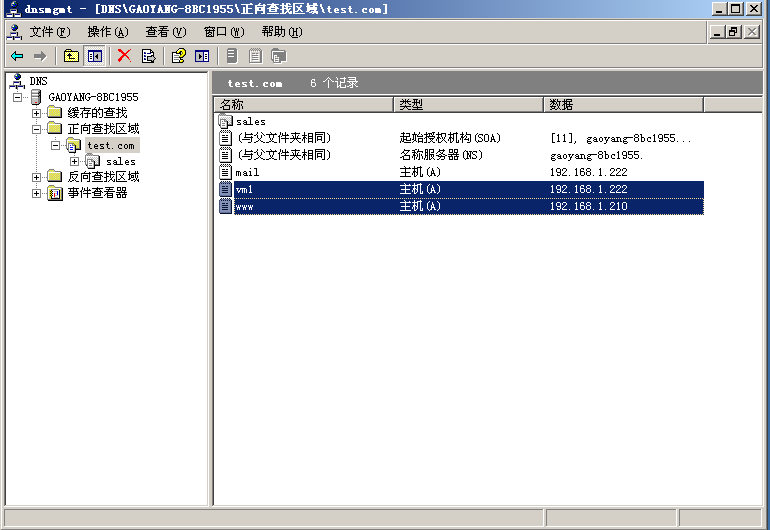Click the 缓存的查找 folder icon
Viewport: 770px width, 530px height.
tap(55, 112)
